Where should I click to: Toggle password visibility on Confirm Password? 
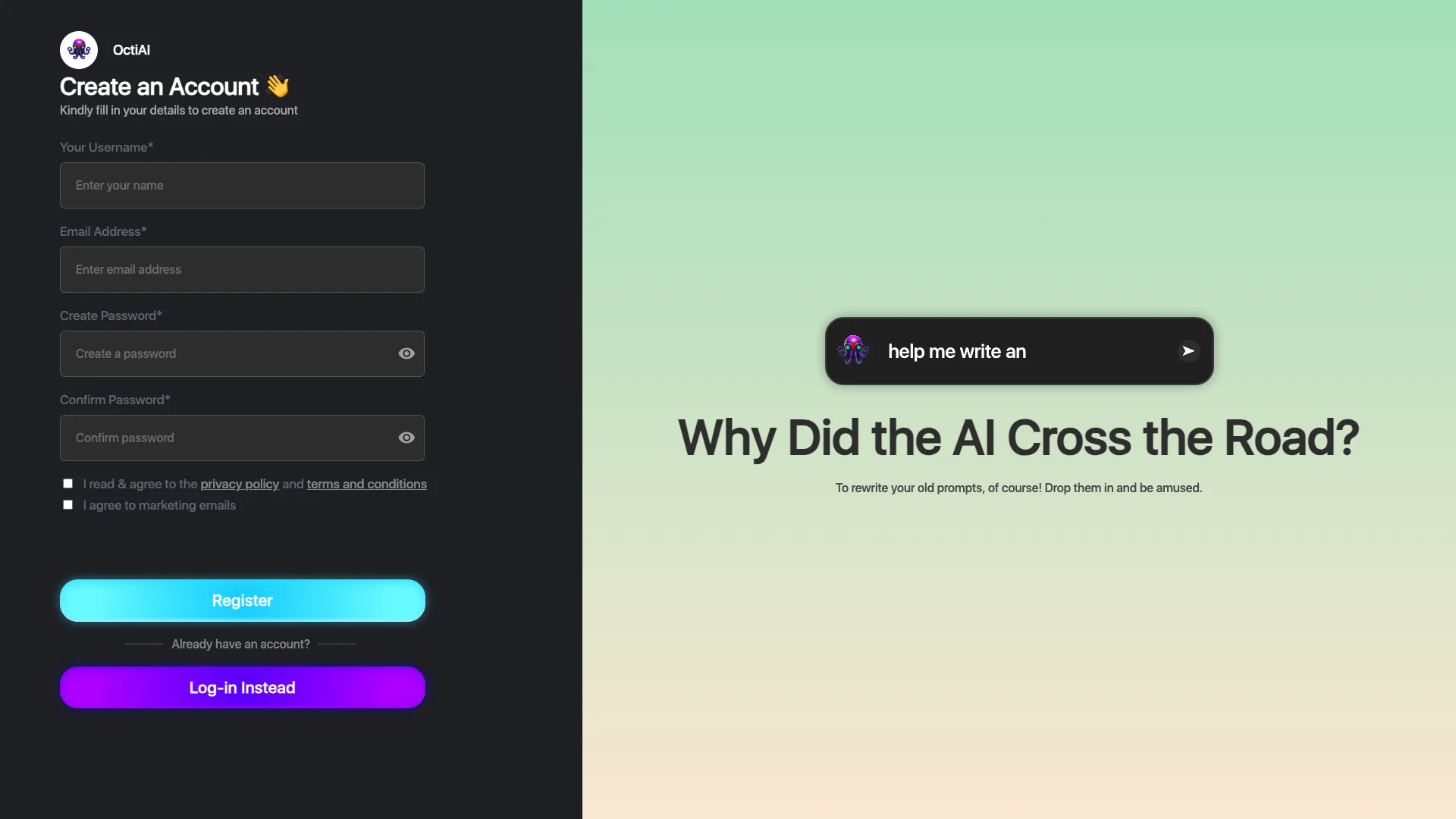406,437
